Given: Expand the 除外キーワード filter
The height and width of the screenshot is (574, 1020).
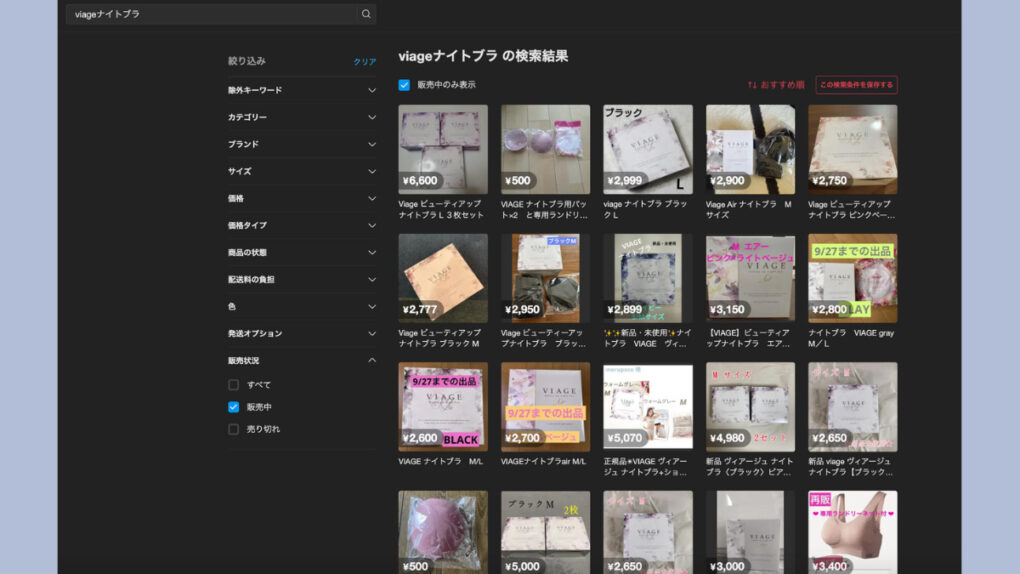Looking at the screenshot, I should click(x=302, y=90).
